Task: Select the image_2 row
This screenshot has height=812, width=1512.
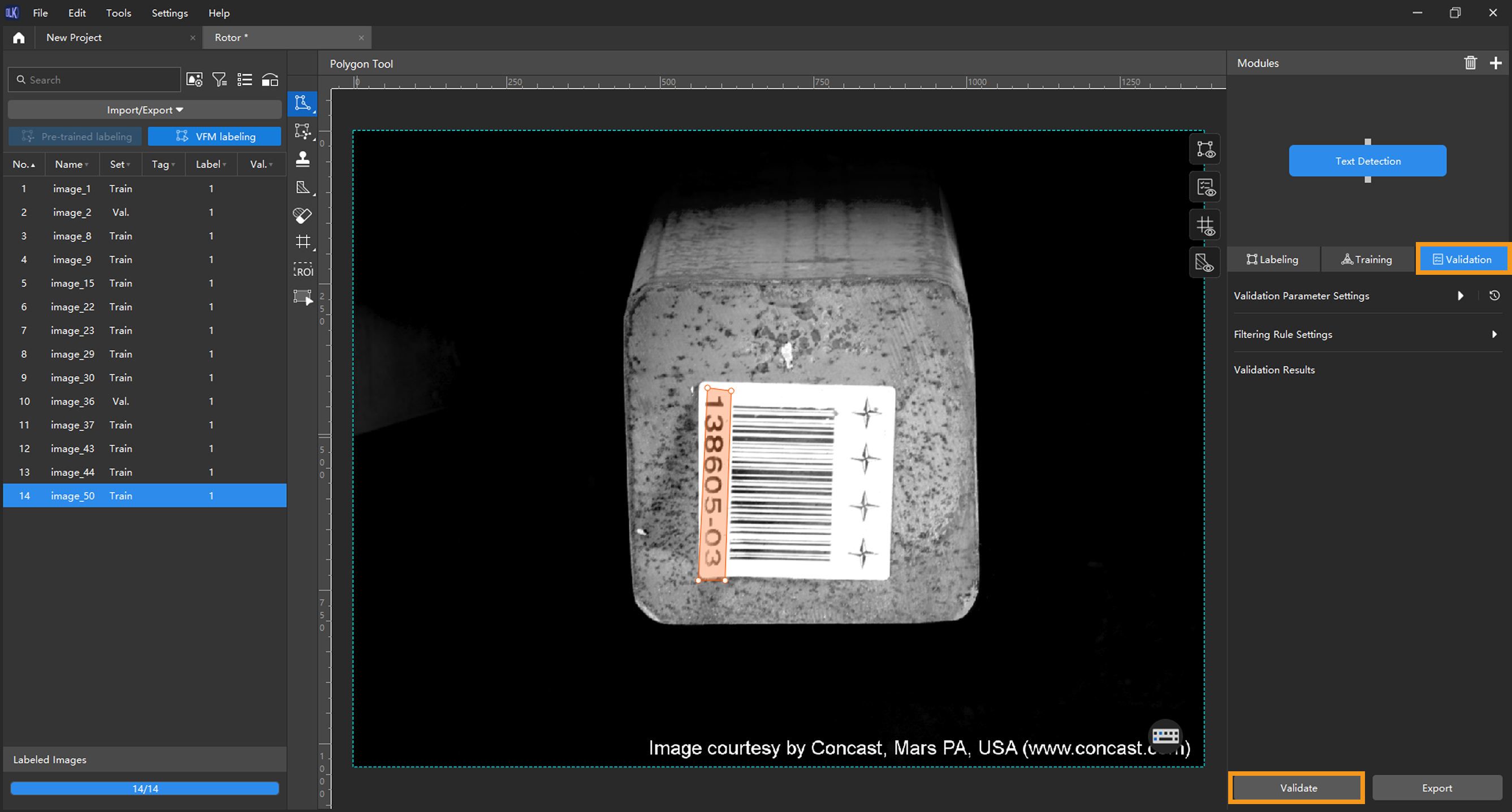Action: click(x=144, y=212)
